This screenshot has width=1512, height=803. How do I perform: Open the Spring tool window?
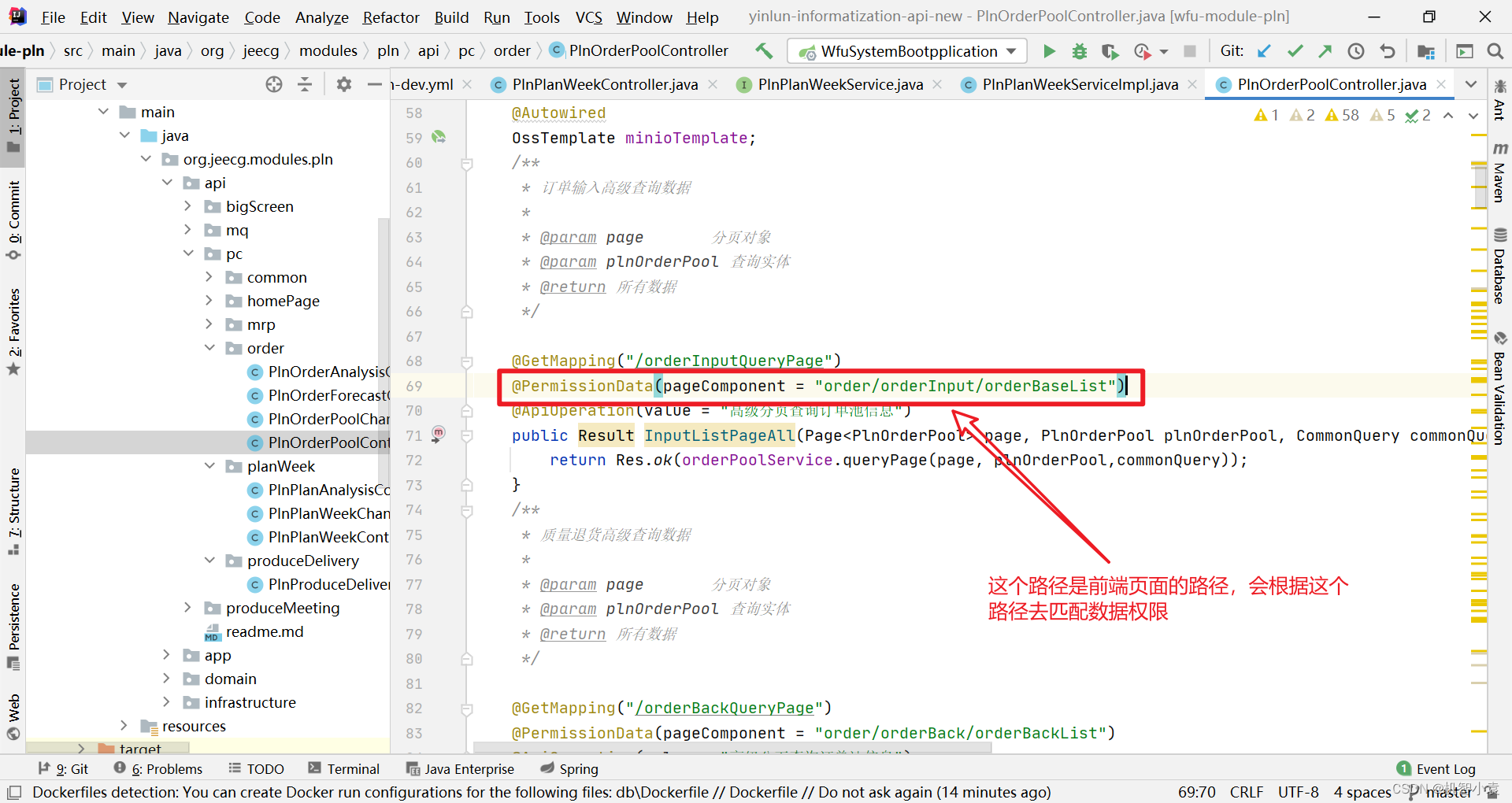click(569, 769)
